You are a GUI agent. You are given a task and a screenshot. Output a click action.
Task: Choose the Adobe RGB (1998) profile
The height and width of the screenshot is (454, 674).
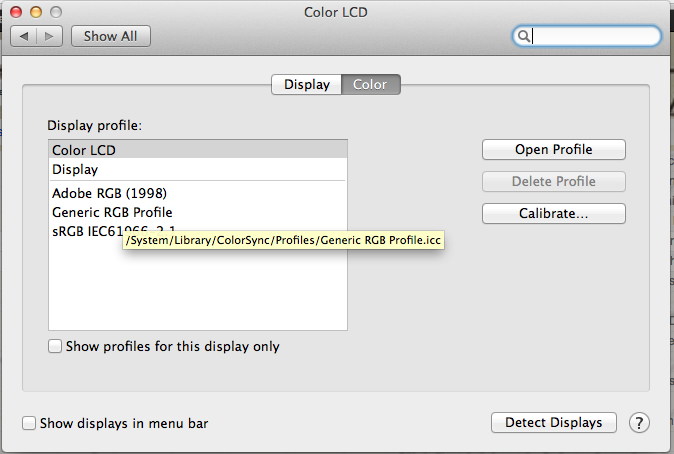95,193
